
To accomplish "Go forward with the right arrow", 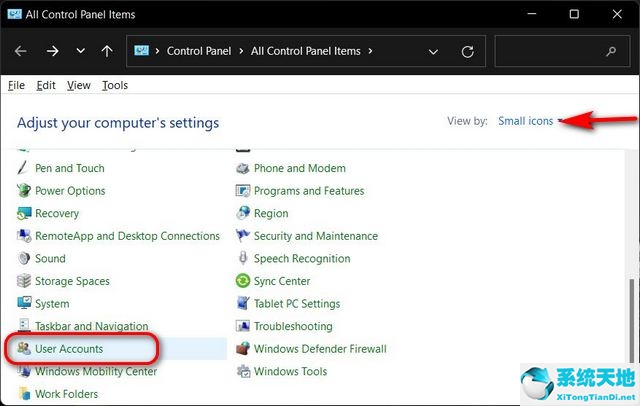I will 52,51.
